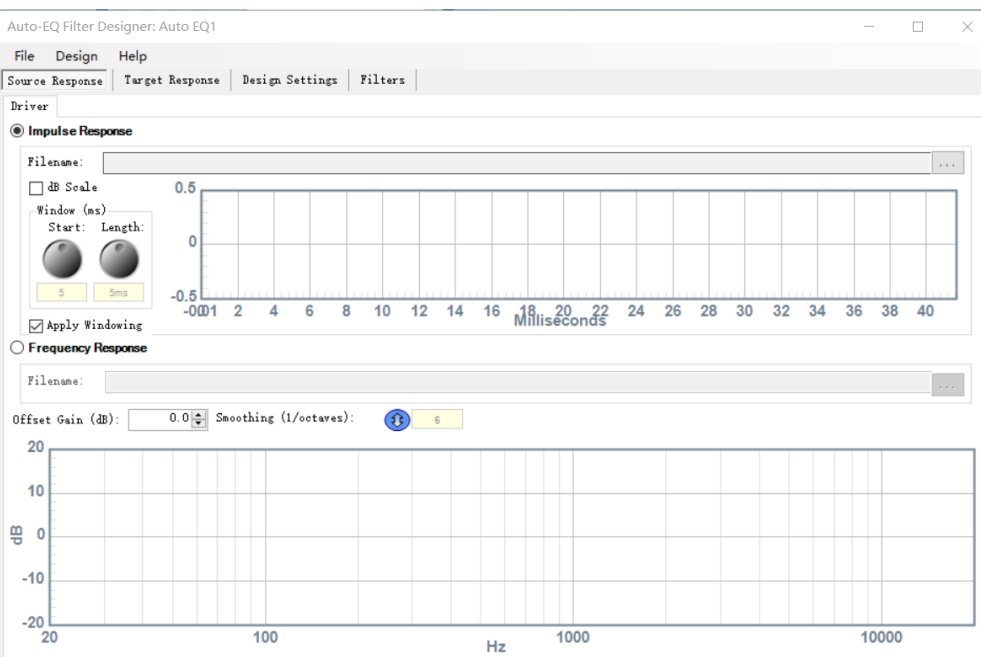Click the impulse response time graph
Viewport: 981px width, 657px height.
coord(579,244)
